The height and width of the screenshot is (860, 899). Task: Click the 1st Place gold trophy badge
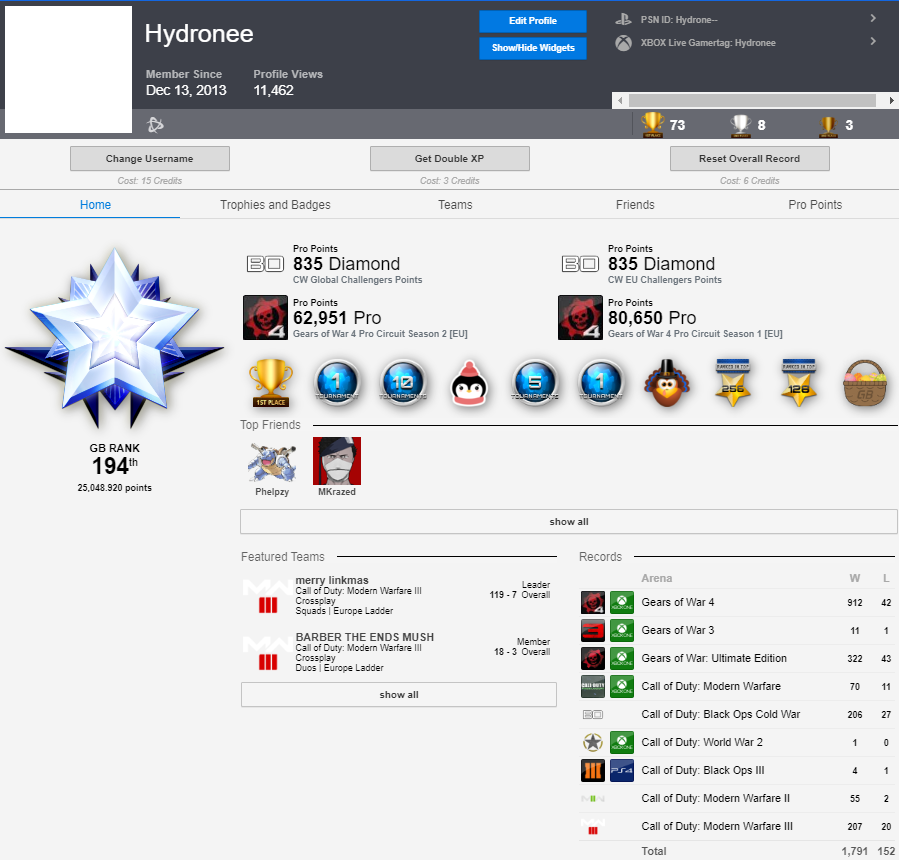point(271,383)
